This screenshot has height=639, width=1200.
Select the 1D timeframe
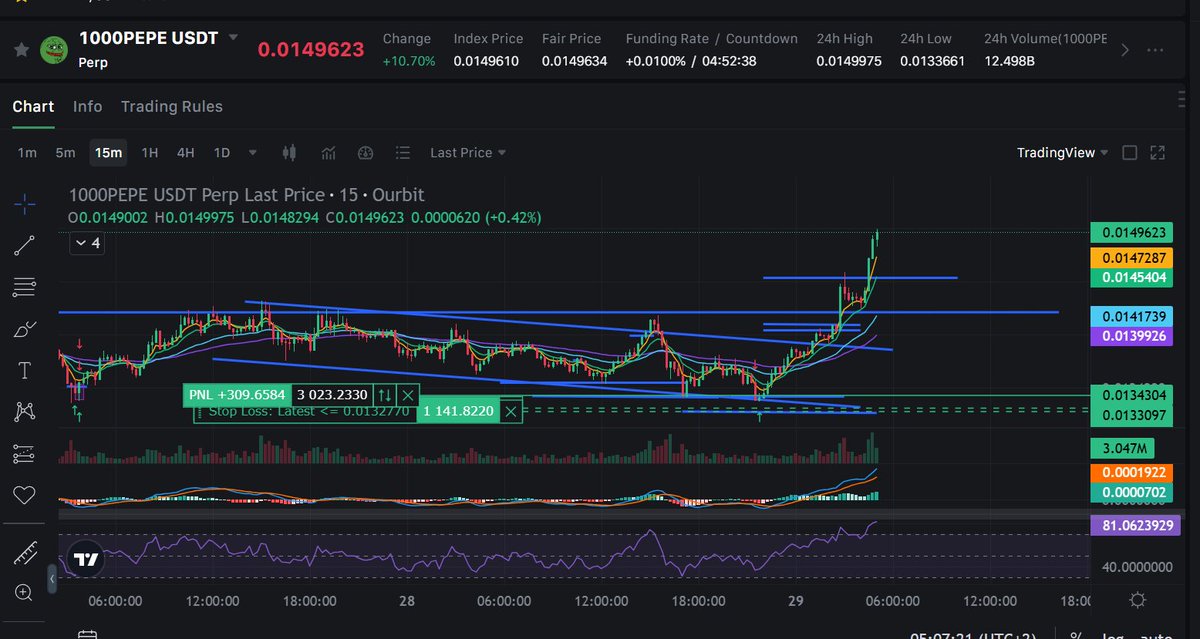pyautogui.click(x=222, y=153)
